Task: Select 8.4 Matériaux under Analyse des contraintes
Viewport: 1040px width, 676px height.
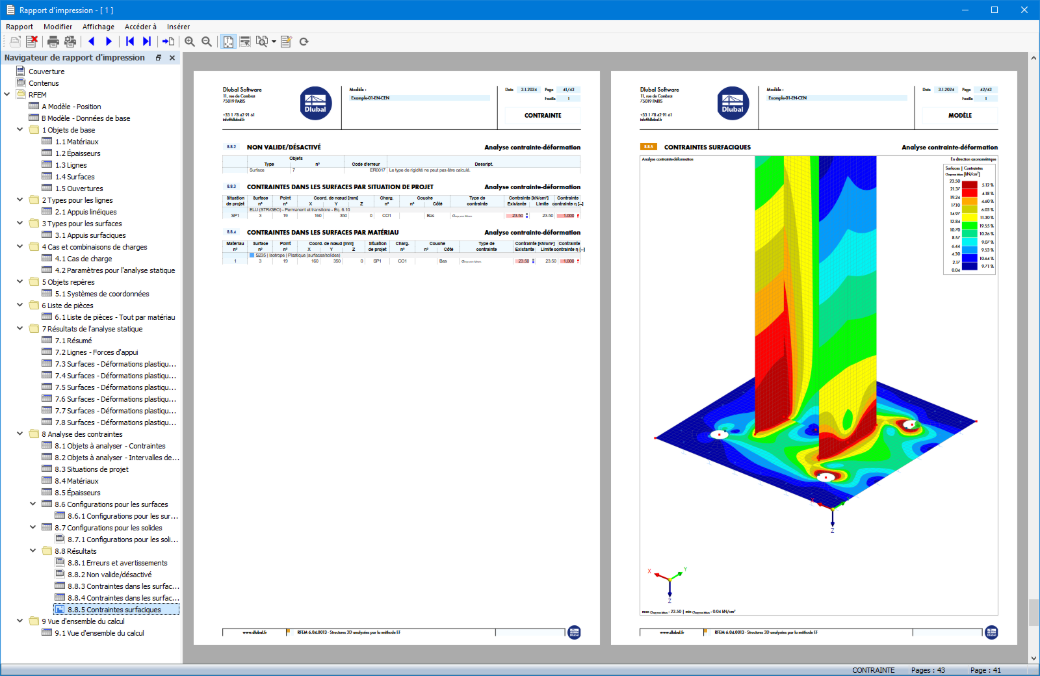Action: [x=76, y=481]
